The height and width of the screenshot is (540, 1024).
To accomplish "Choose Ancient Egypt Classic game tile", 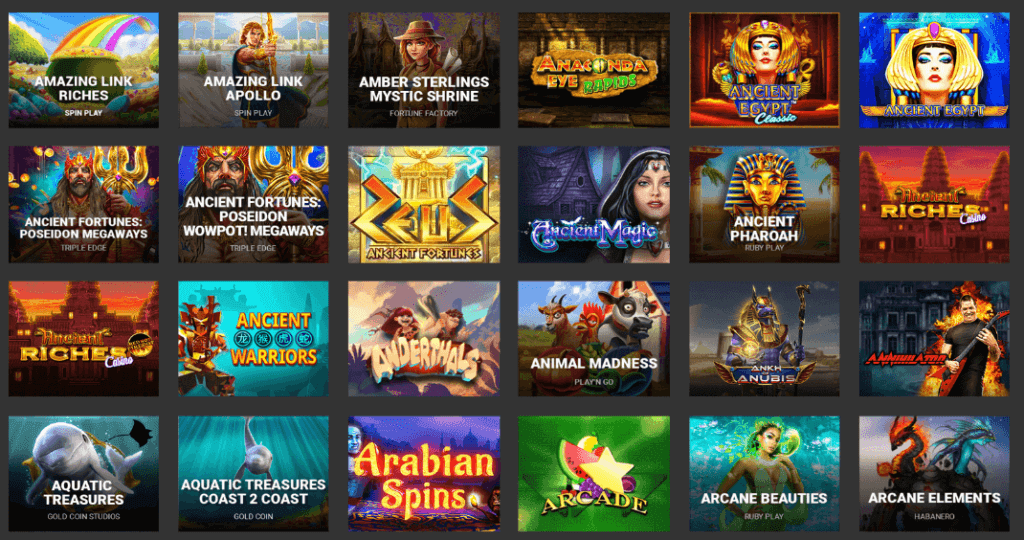I will 764,70.
